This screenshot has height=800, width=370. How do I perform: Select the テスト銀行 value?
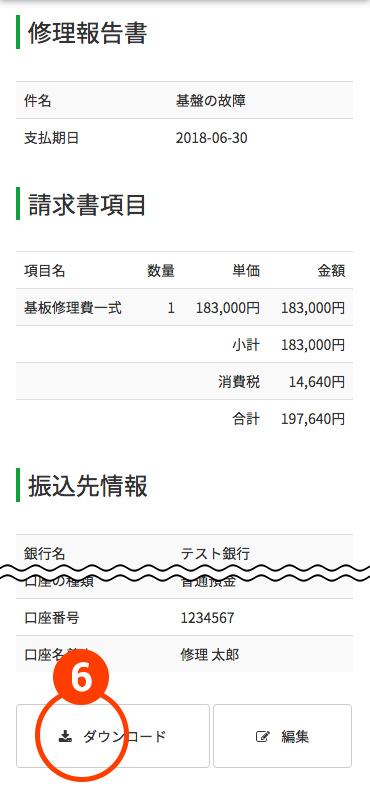tap(215, 553)
